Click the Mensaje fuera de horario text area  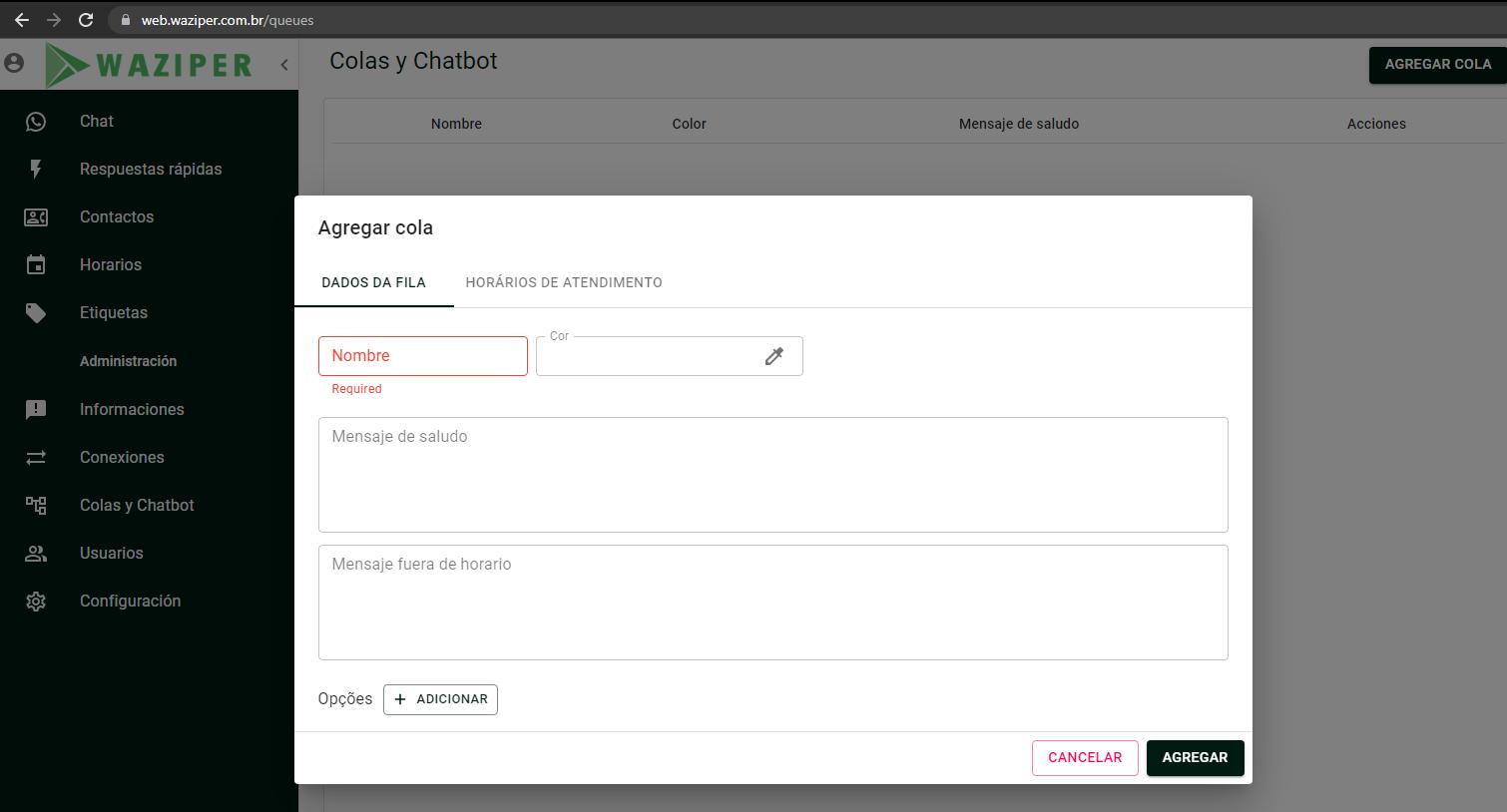tap(773, 603)
